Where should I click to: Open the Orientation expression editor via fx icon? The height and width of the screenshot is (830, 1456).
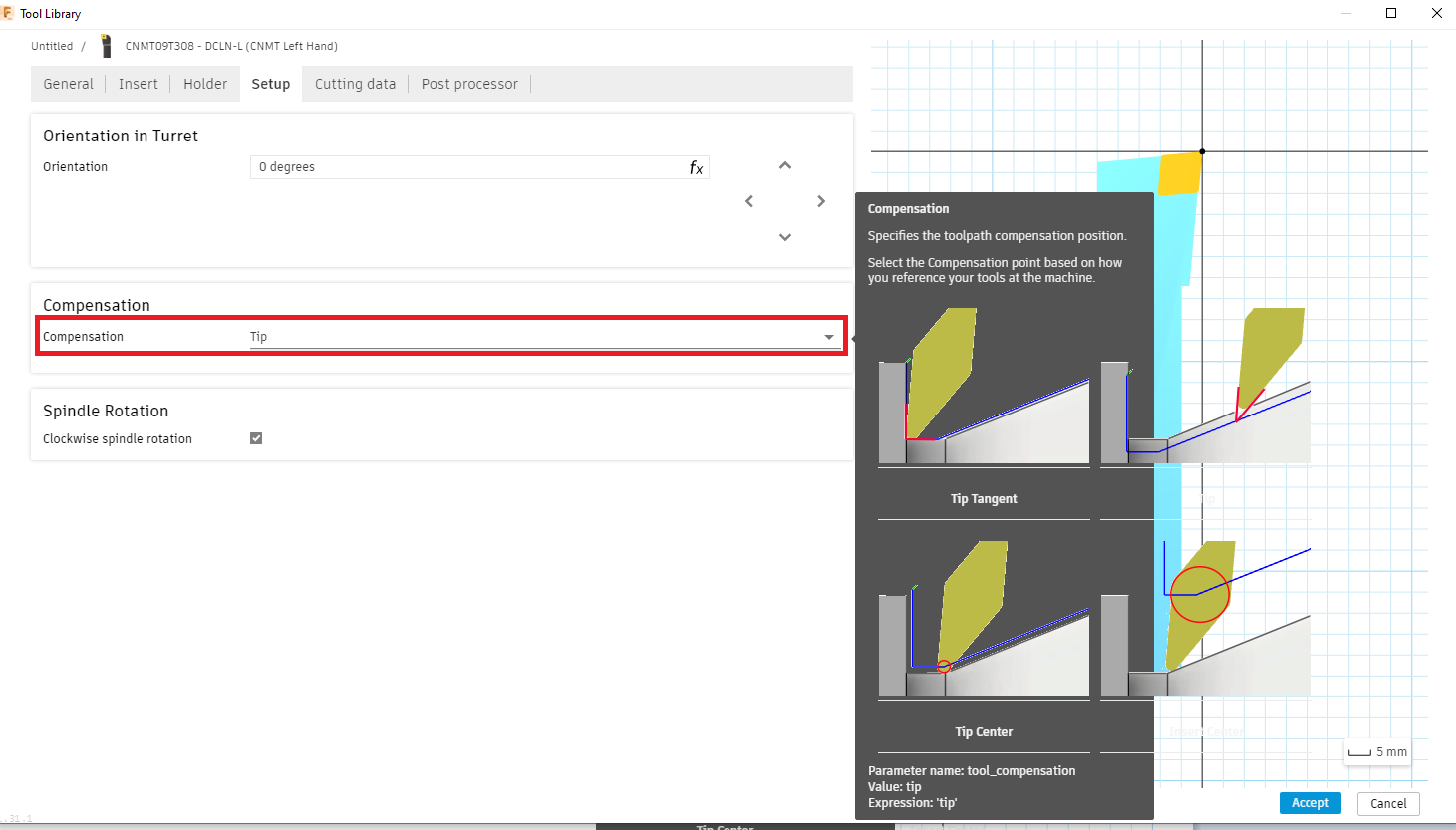coord(696,167)
